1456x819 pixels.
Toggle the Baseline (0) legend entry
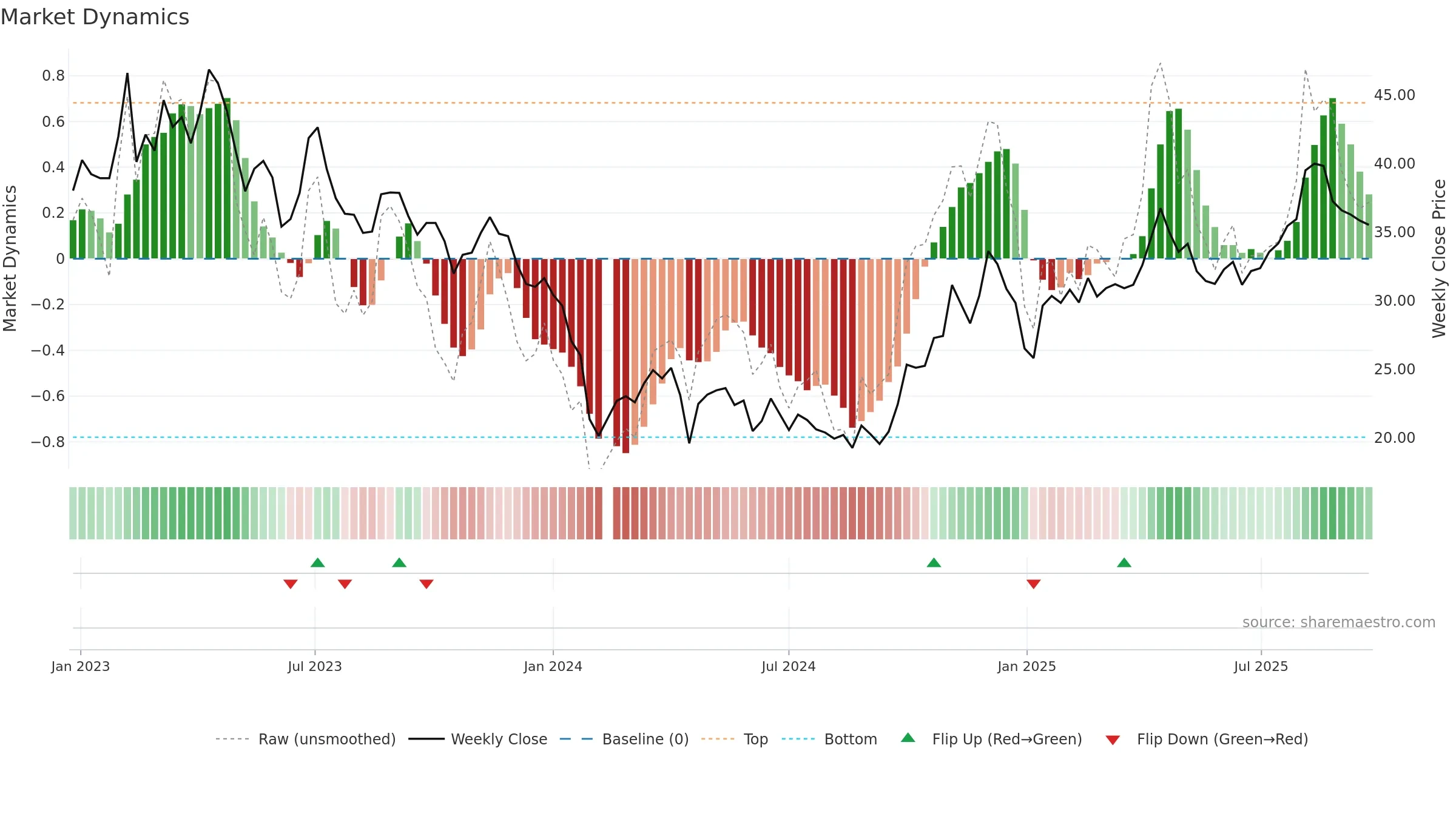click(624, 739)
